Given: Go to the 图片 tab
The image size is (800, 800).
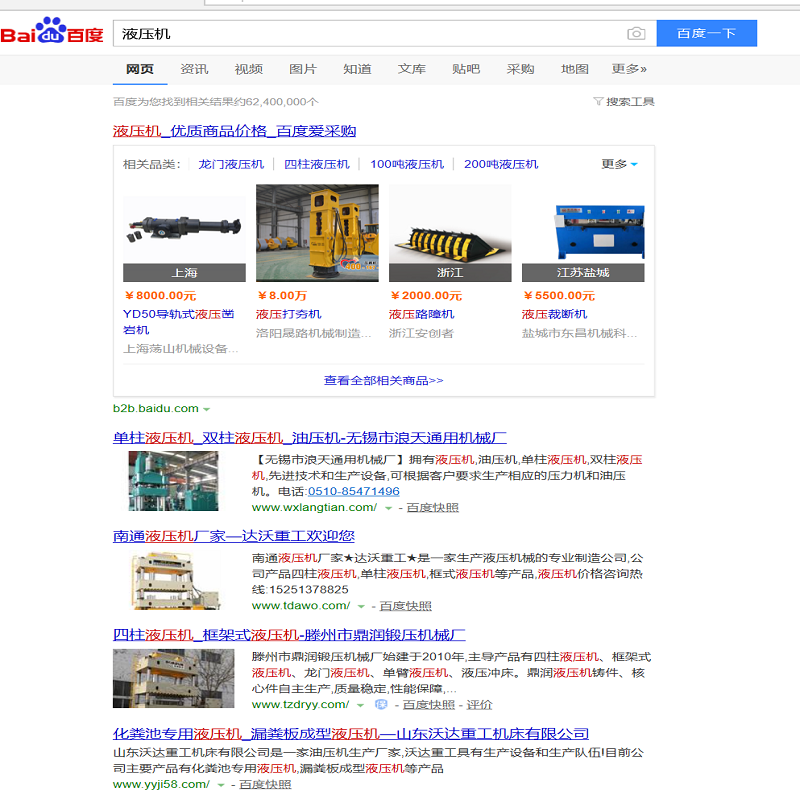Looking at the screenshot, I should pyautogui.click(x=303, y=69).
